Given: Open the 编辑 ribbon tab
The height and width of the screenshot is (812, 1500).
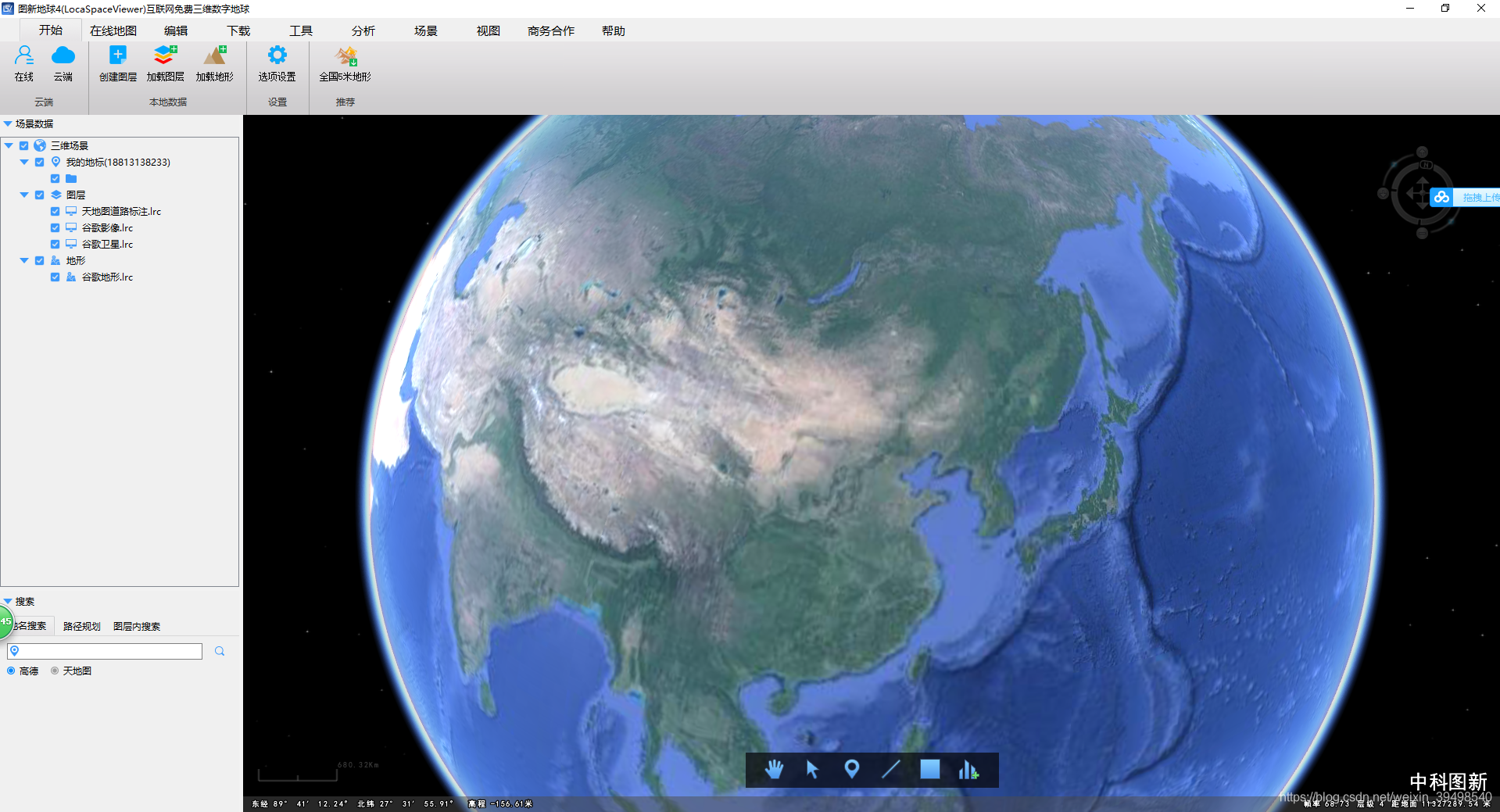Looking at the screenshot, I should (176, 30).
